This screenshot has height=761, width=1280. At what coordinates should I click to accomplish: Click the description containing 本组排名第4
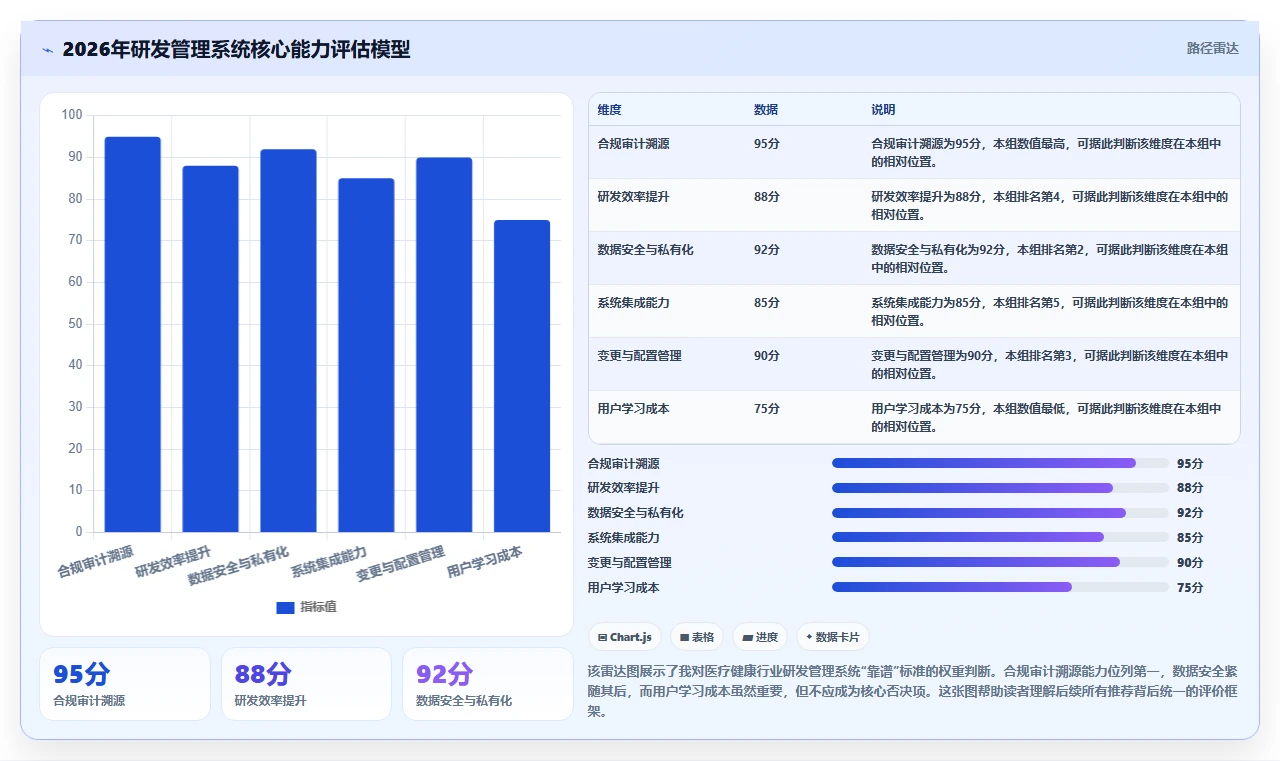(x=1050, y=206)
